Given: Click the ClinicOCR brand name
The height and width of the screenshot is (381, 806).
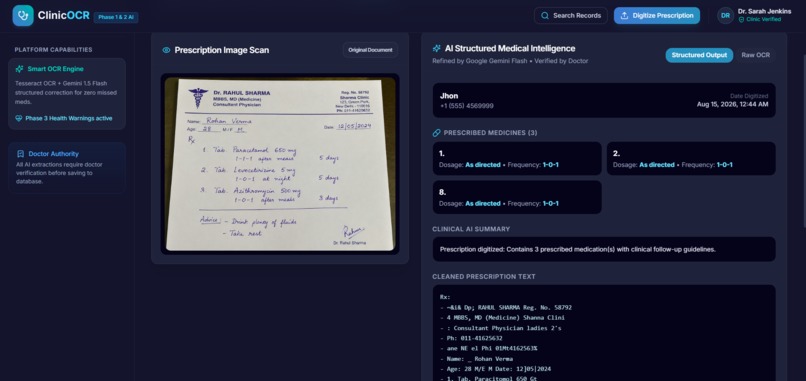Looking at the screenshot, I should (x=63, y=15).
